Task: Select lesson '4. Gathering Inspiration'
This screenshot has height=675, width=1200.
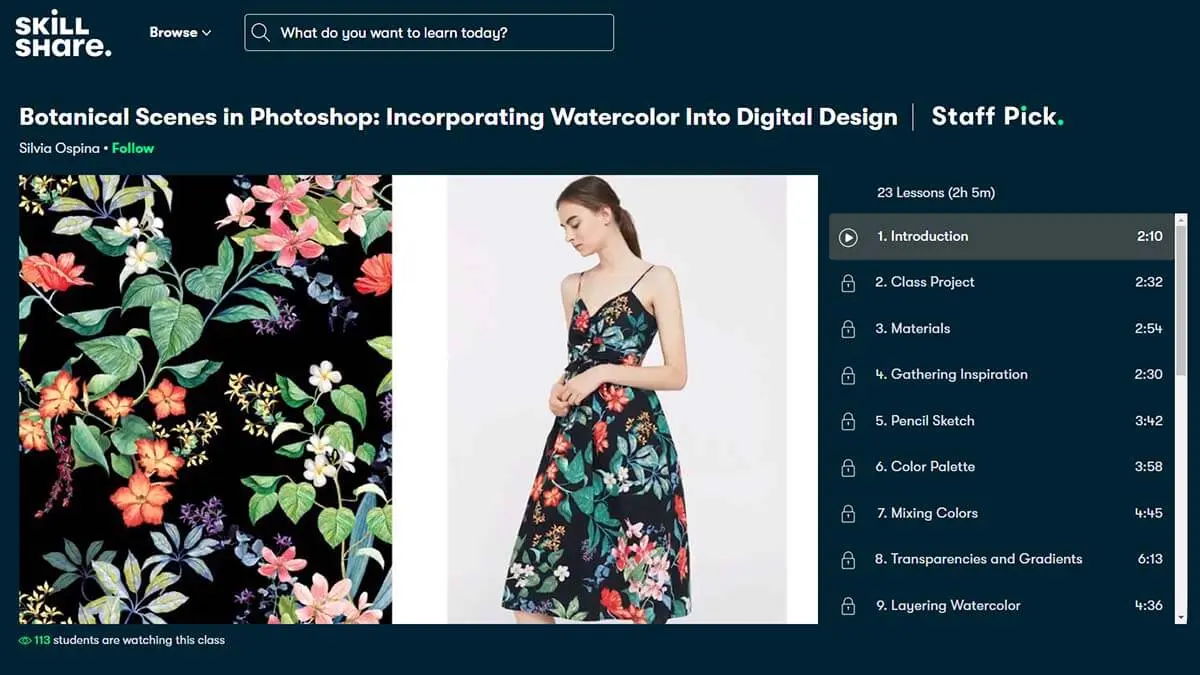Action: [1002, 374]
